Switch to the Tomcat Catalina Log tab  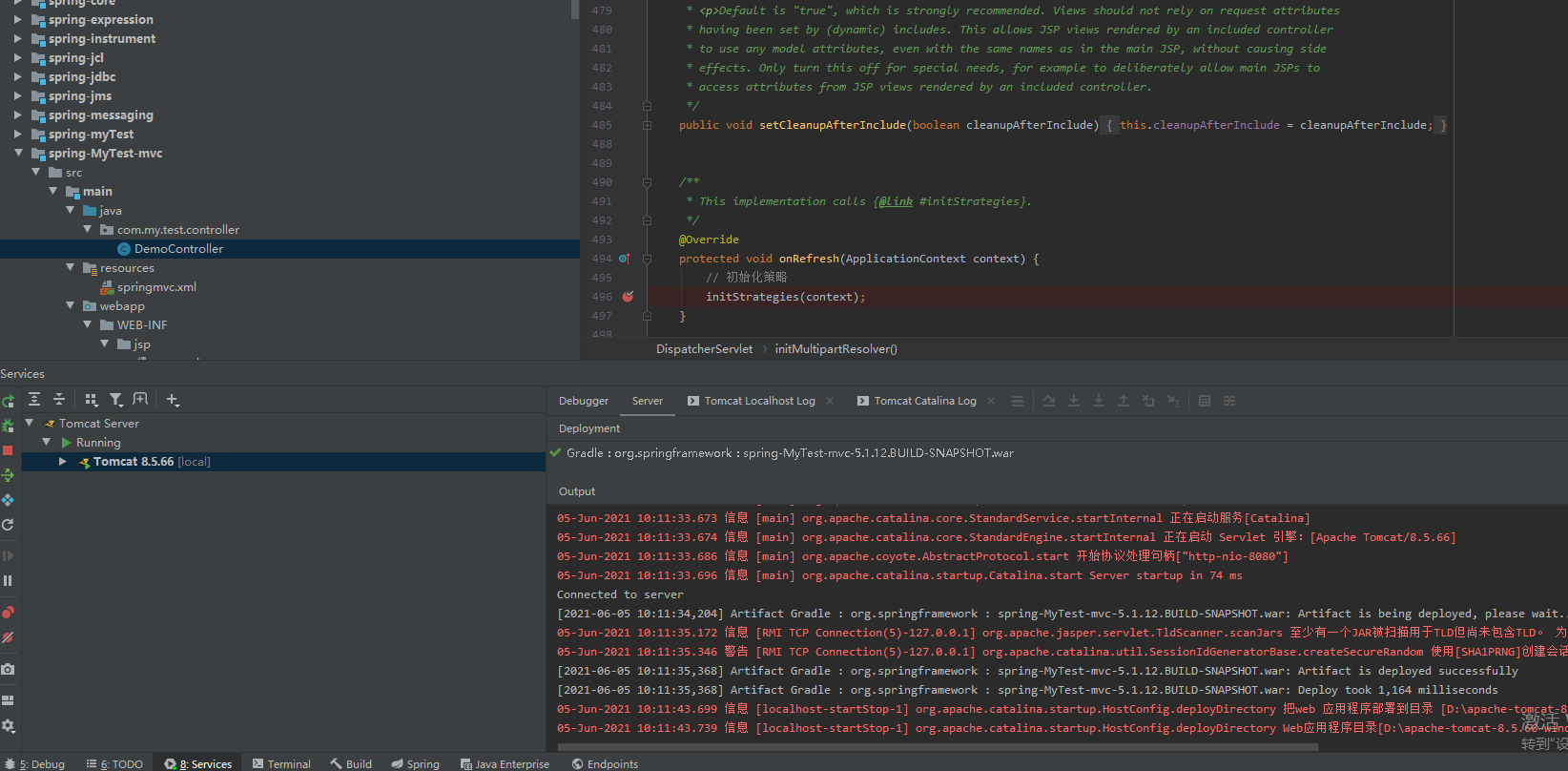[x=917, y=401]
